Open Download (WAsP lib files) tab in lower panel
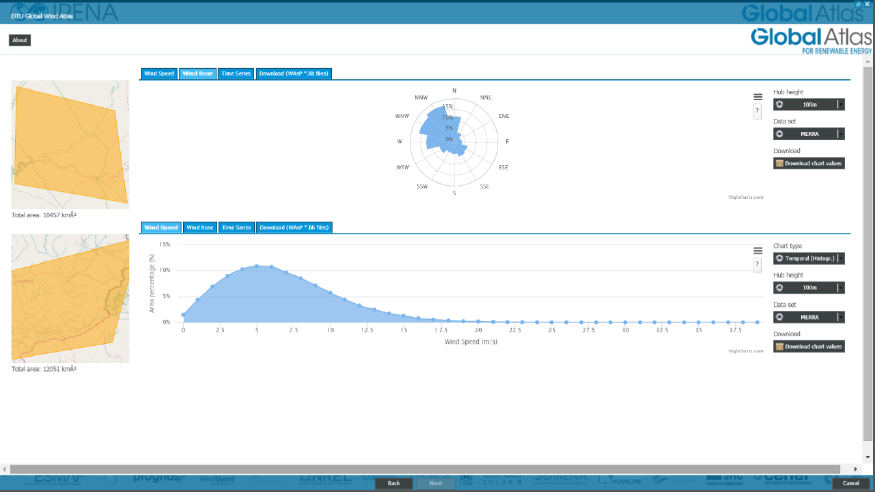The image size is (875, 492). coord(294,227)
